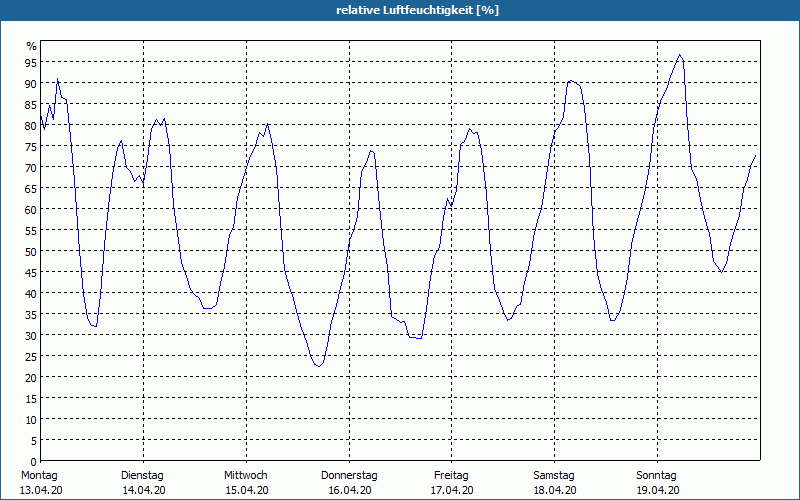Screen dimensions: 800x500
Task: Click the Freitag peak near 79%
Action: tap(470, 129)
